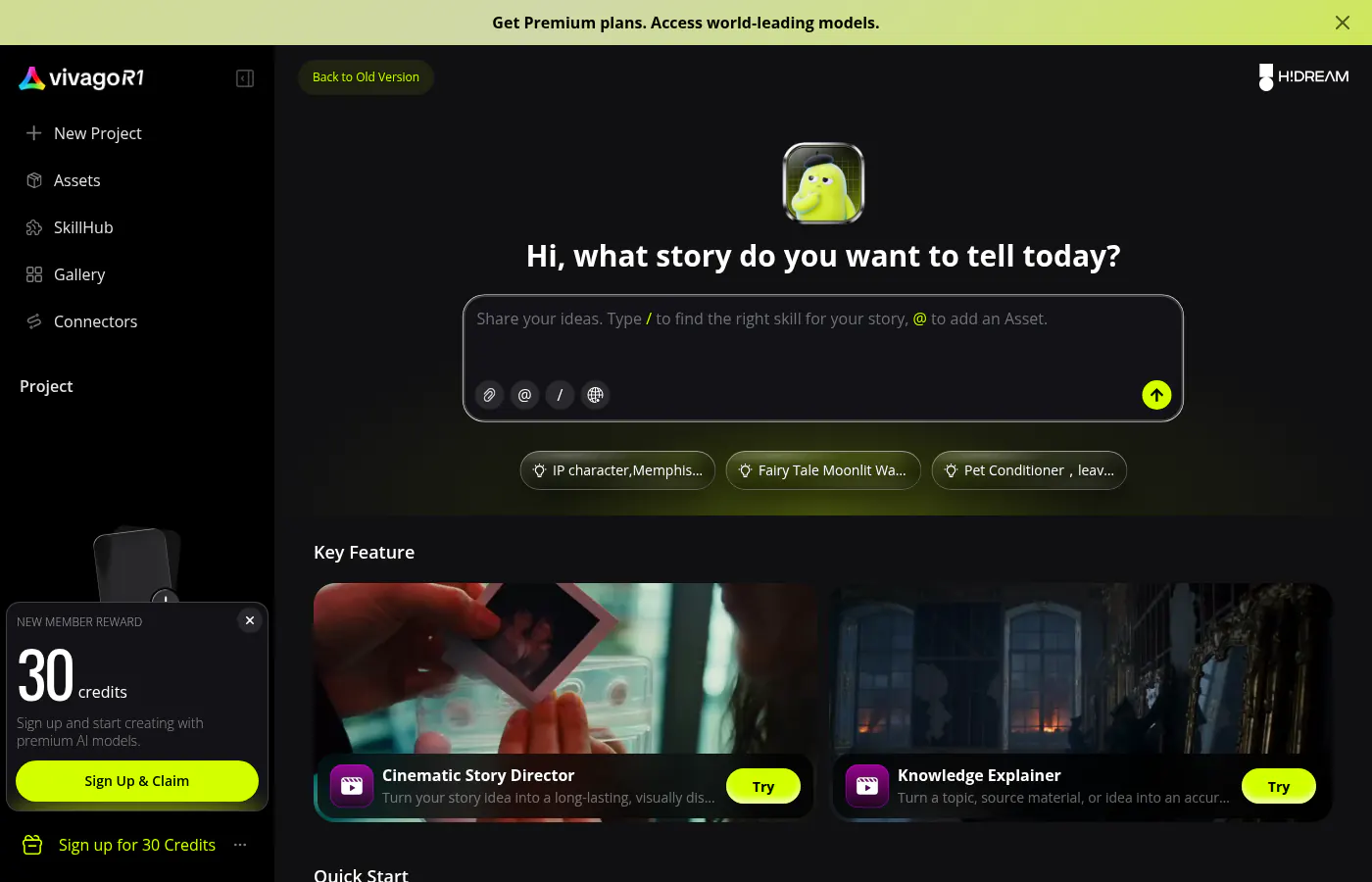
Task: Click the vivago R1 logo
Action: 81,78
